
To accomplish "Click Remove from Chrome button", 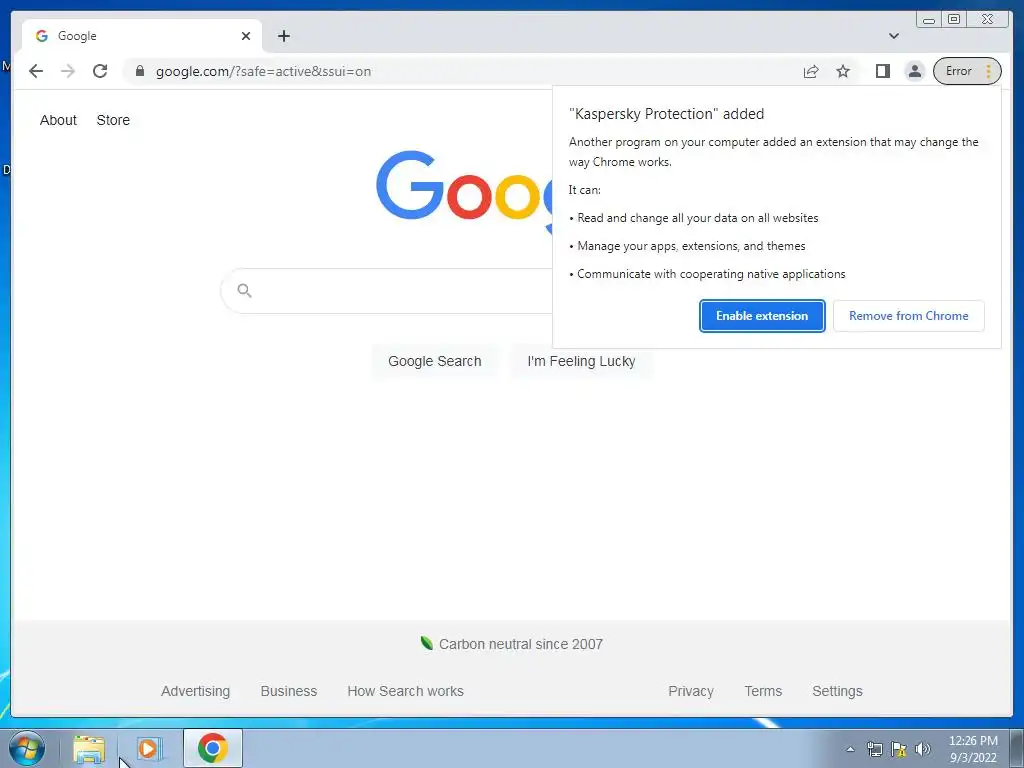I will point(908,316).
